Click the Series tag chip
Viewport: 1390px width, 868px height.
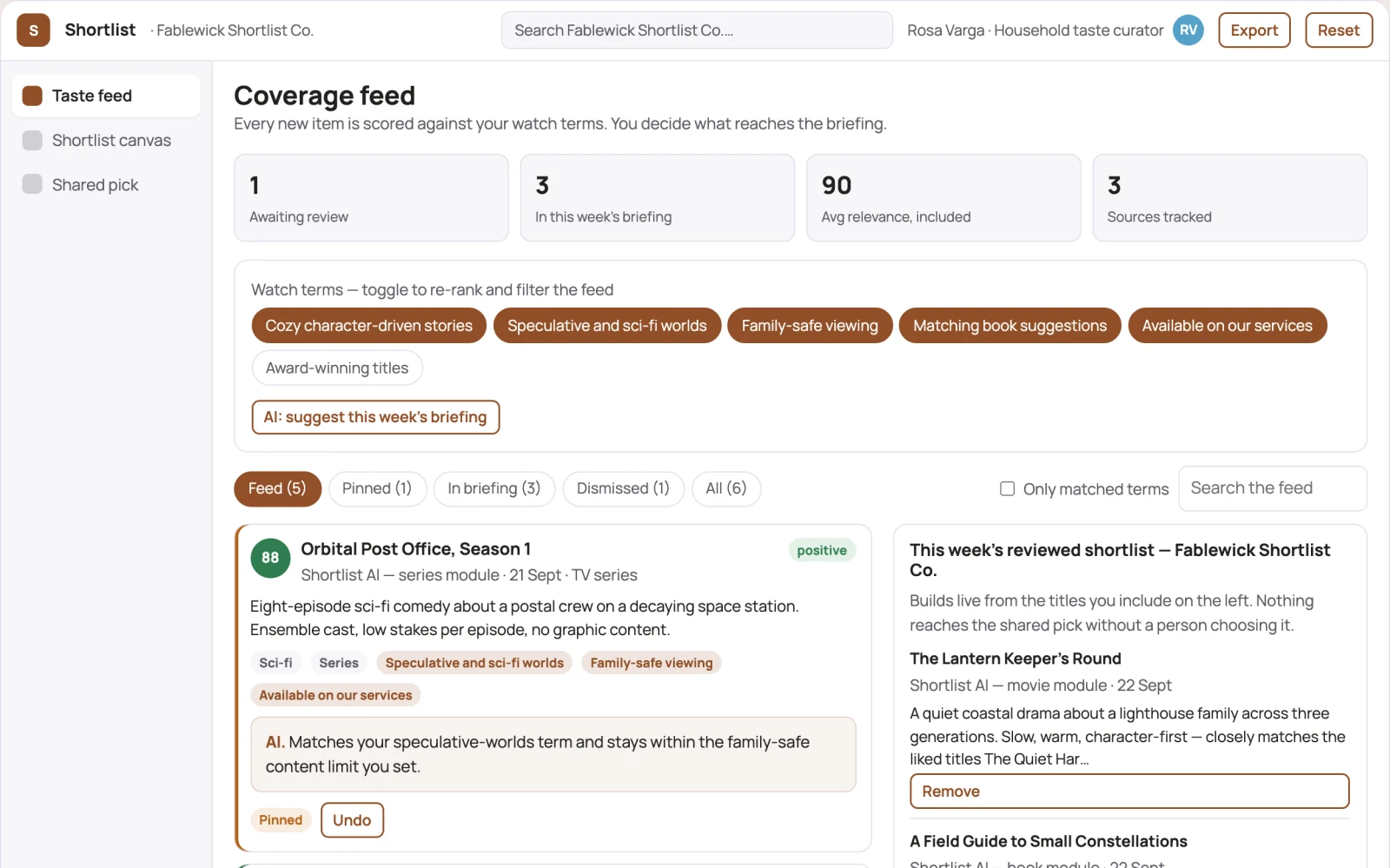pyautogui.click(x=339, y=663)
